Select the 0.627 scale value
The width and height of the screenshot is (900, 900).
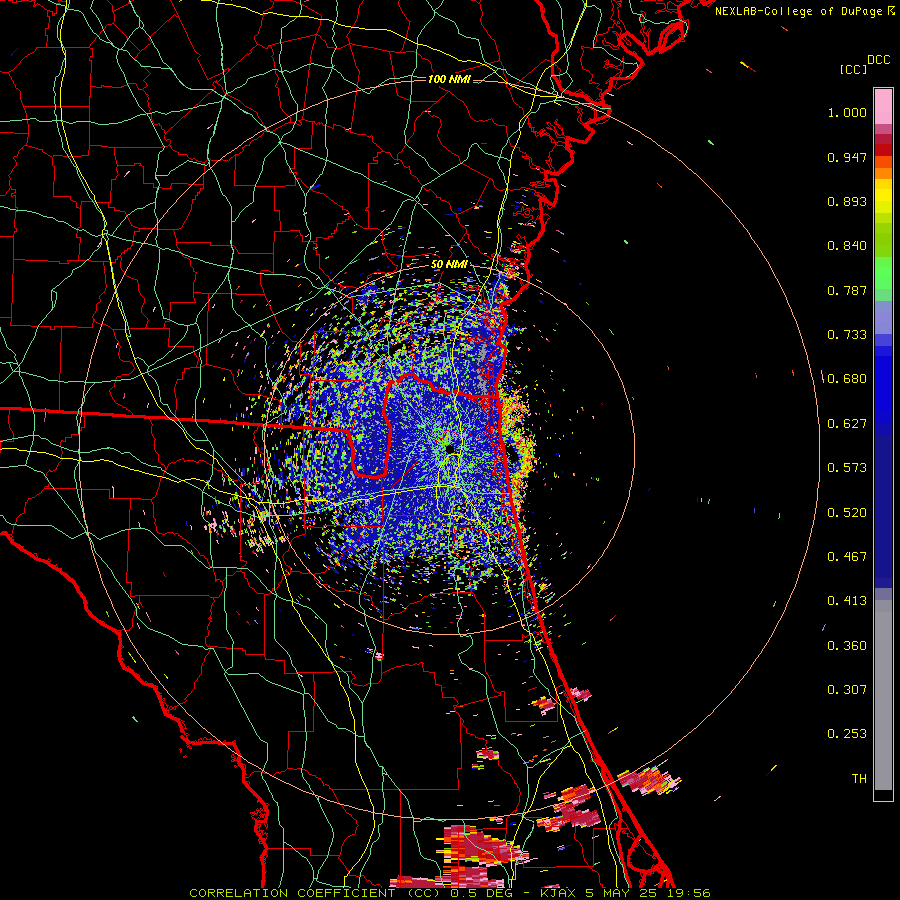[x=847, y=424]
